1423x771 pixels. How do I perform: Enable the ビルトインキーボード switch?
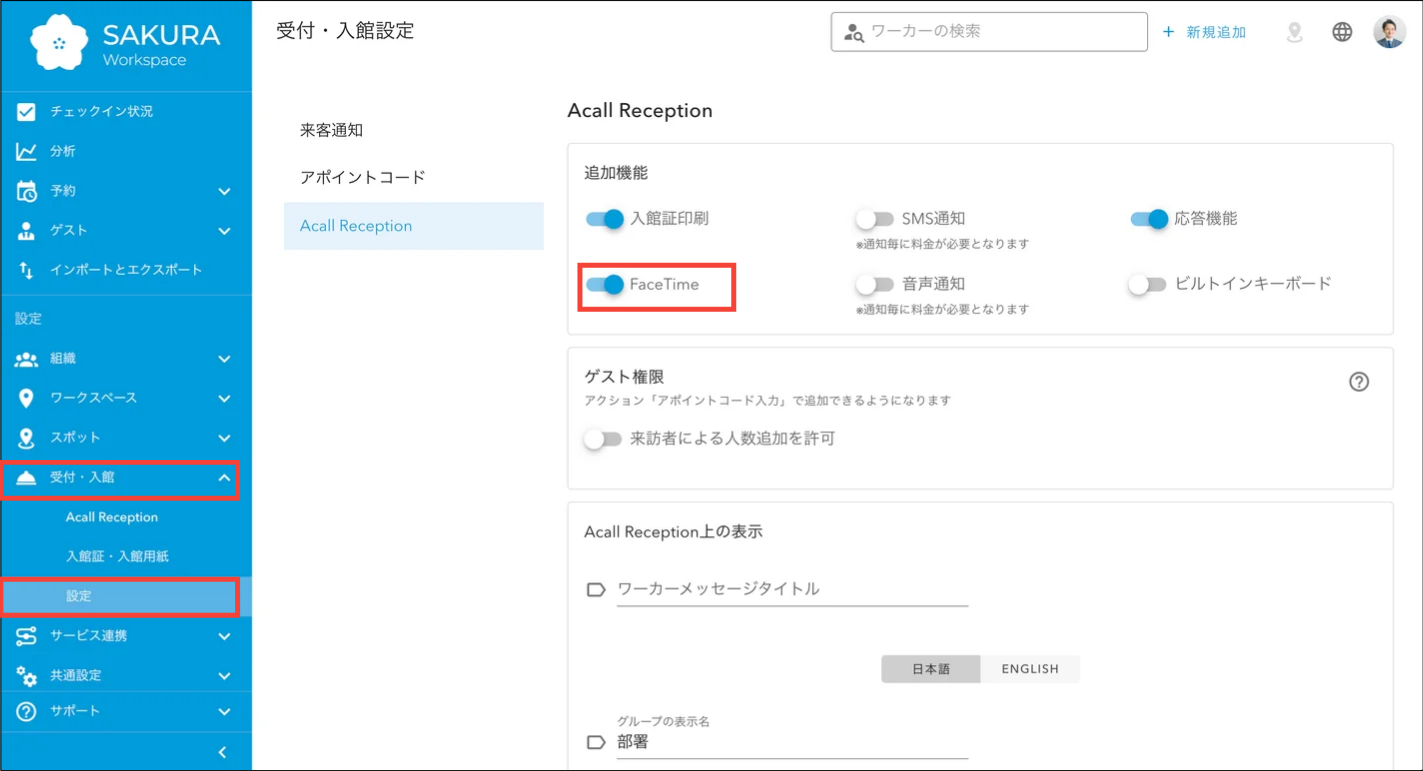coord(1147,285)
